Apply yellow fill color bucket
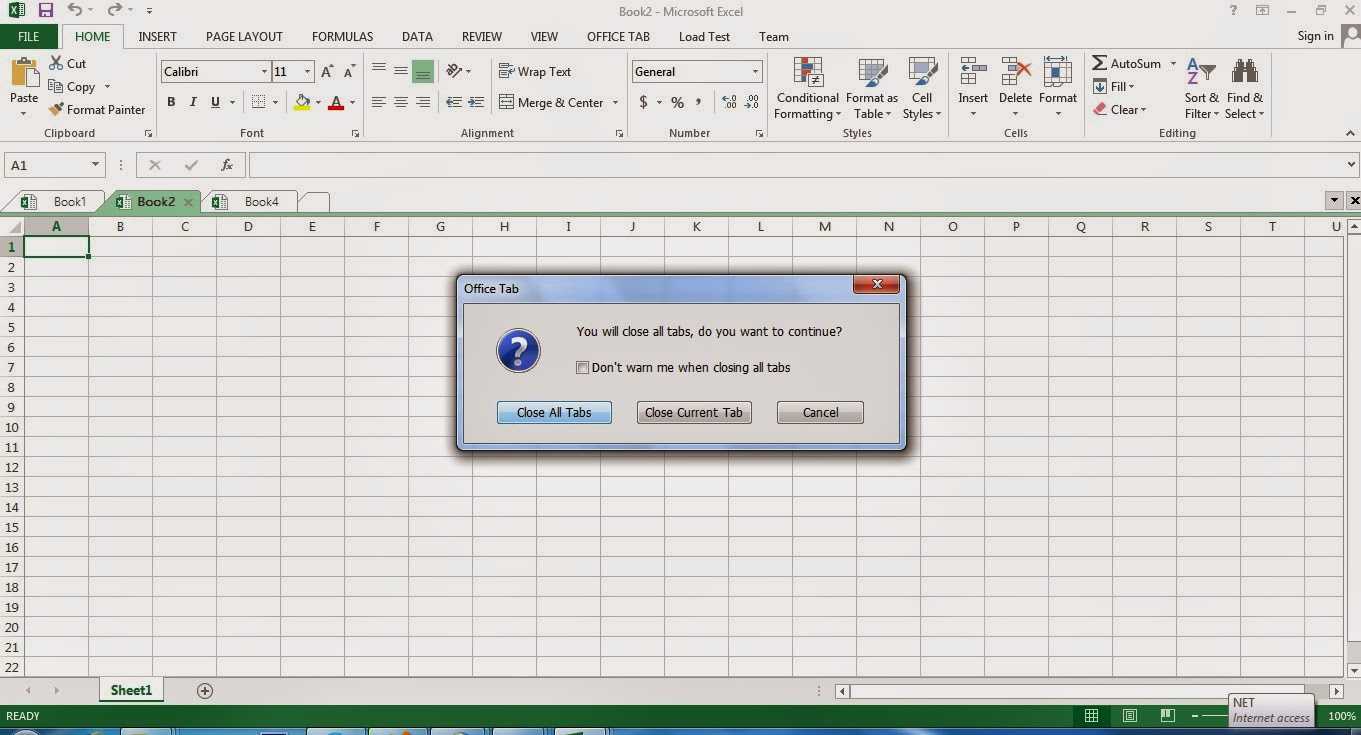The image size is (1361, 735). pyautogui.click(x=302, y=102)
